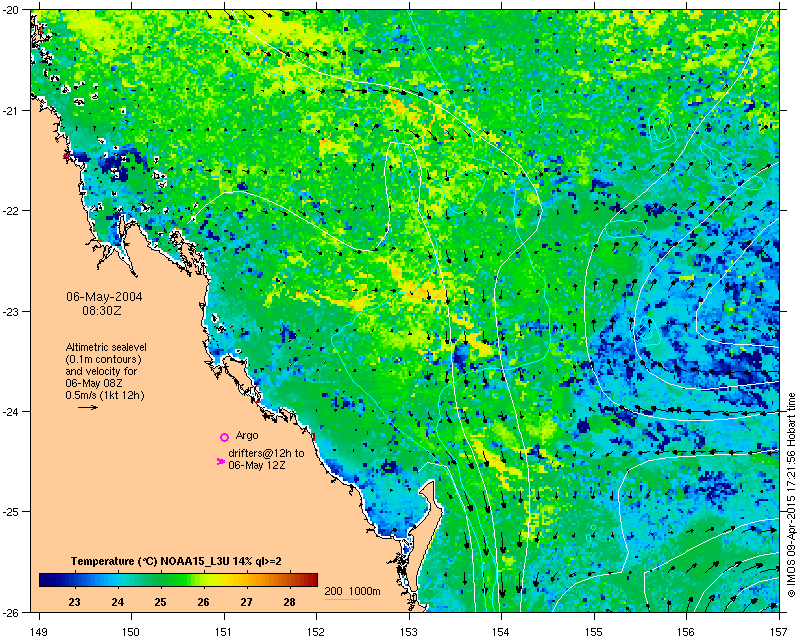This screenshot has height=640, width=800.
Task: Click the color bar value 27
Action: (246, 602)
